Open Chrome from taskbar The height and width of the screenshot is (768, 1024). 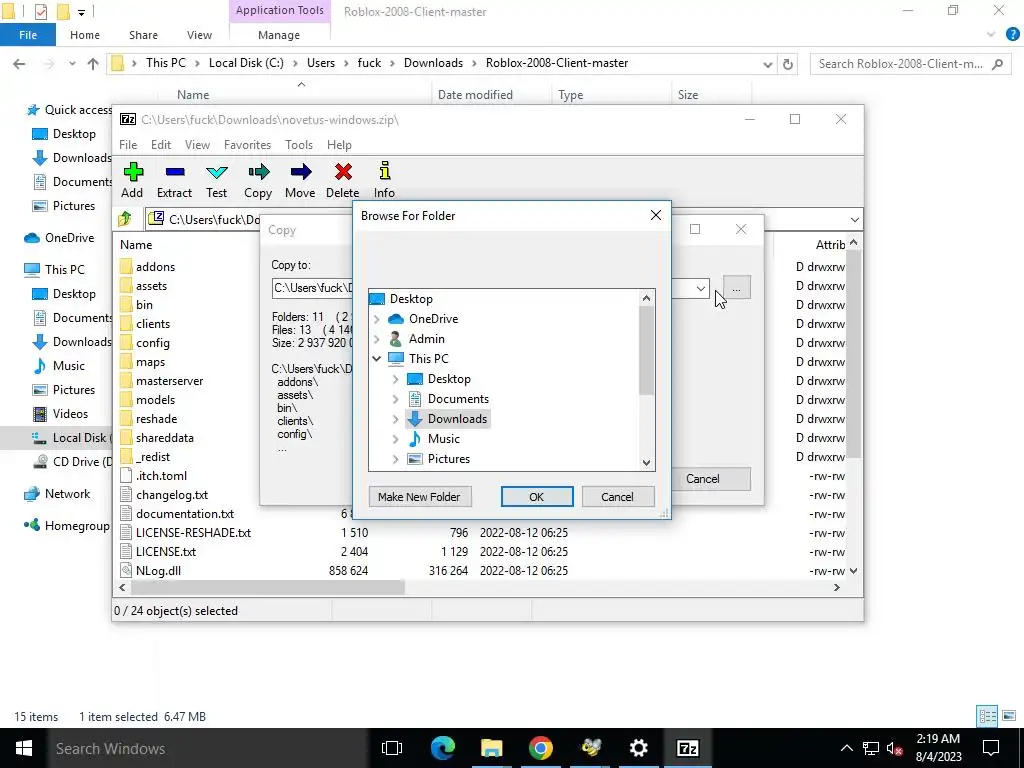coord(541,748)
